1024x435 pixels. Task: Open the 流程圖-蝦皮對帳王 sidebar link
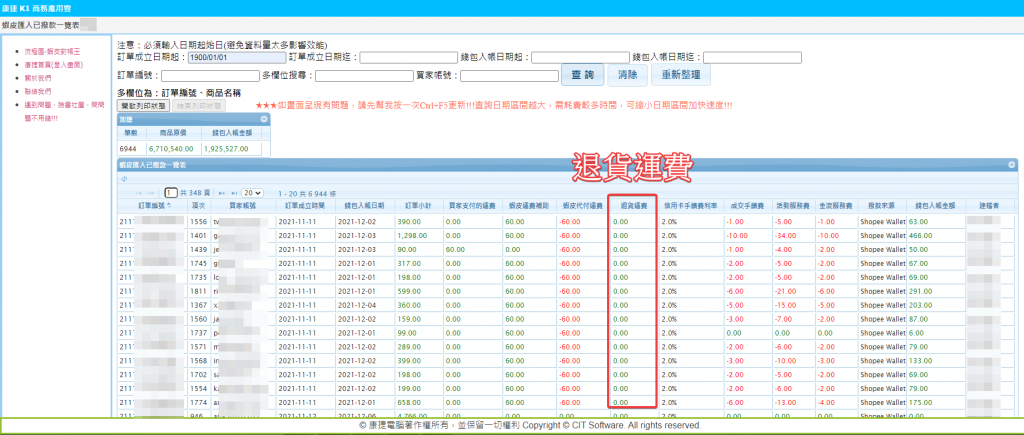click(52, 49)
